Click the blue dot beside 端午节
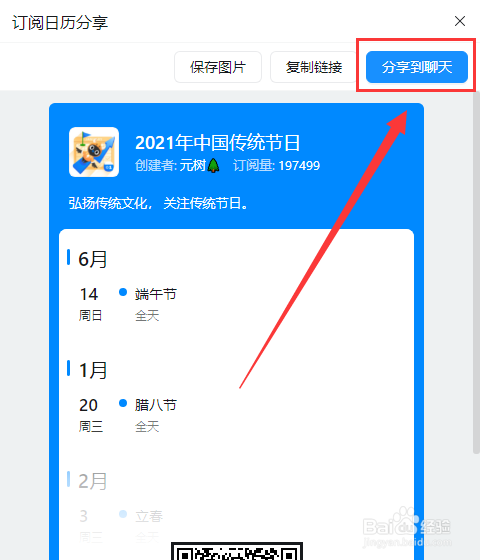 123,292
